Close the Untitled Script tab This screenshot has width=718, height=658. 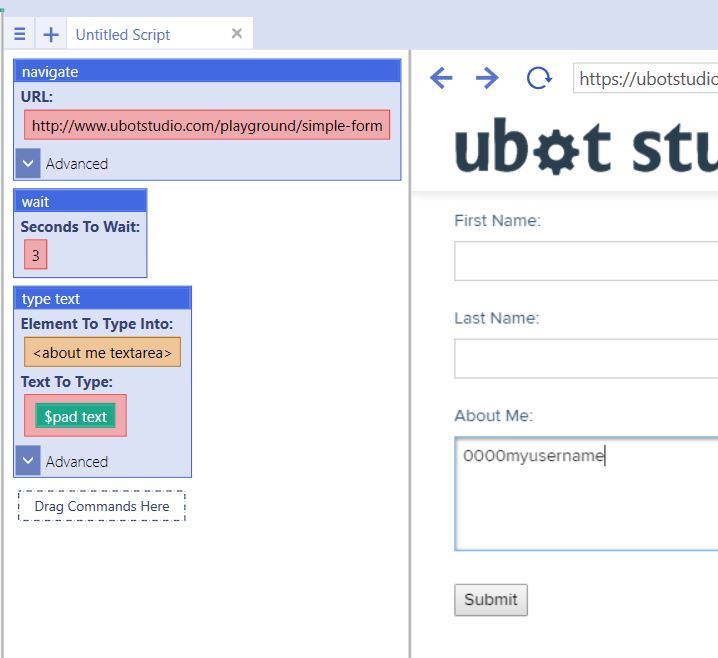point(237,33)
